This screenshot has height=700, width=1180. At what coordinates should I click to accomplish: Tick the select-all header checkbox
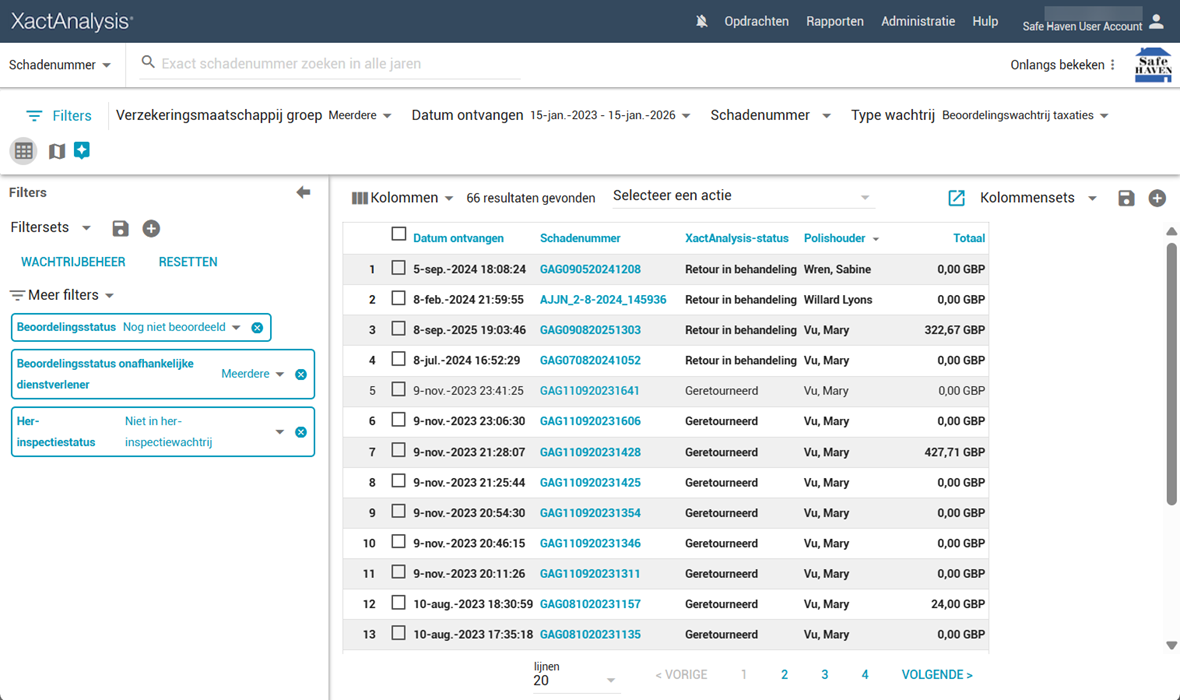(x=399, y=234)
